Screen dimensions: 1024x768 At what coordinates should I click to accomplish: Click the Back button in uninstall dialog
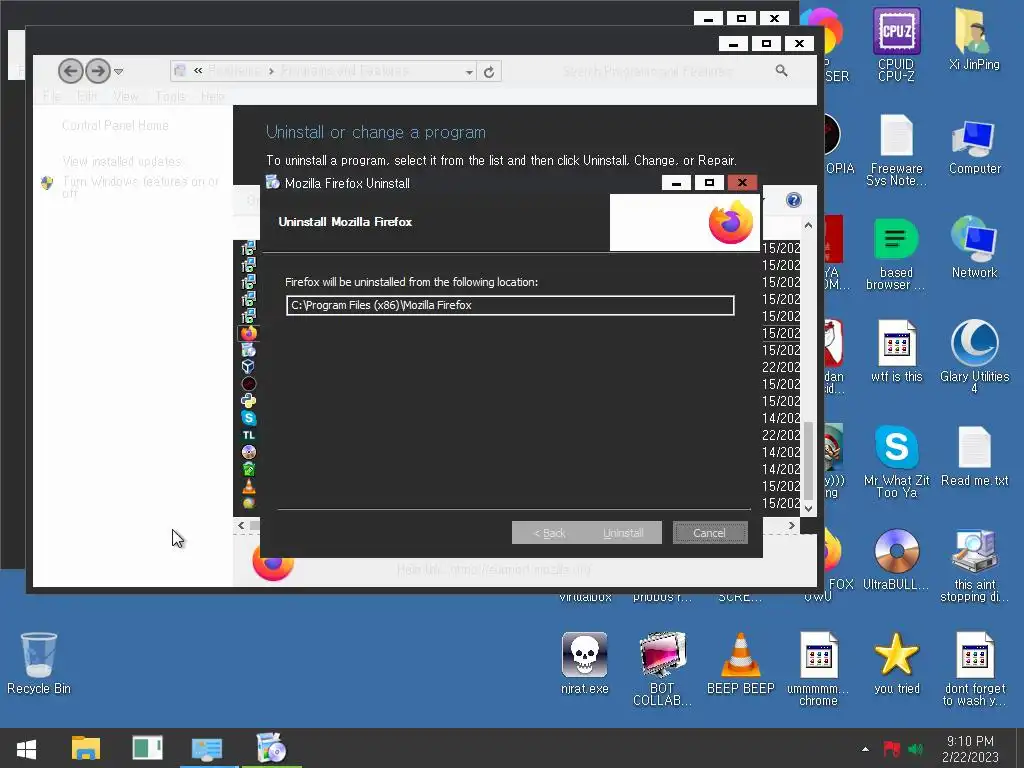[x=549, y=533]
